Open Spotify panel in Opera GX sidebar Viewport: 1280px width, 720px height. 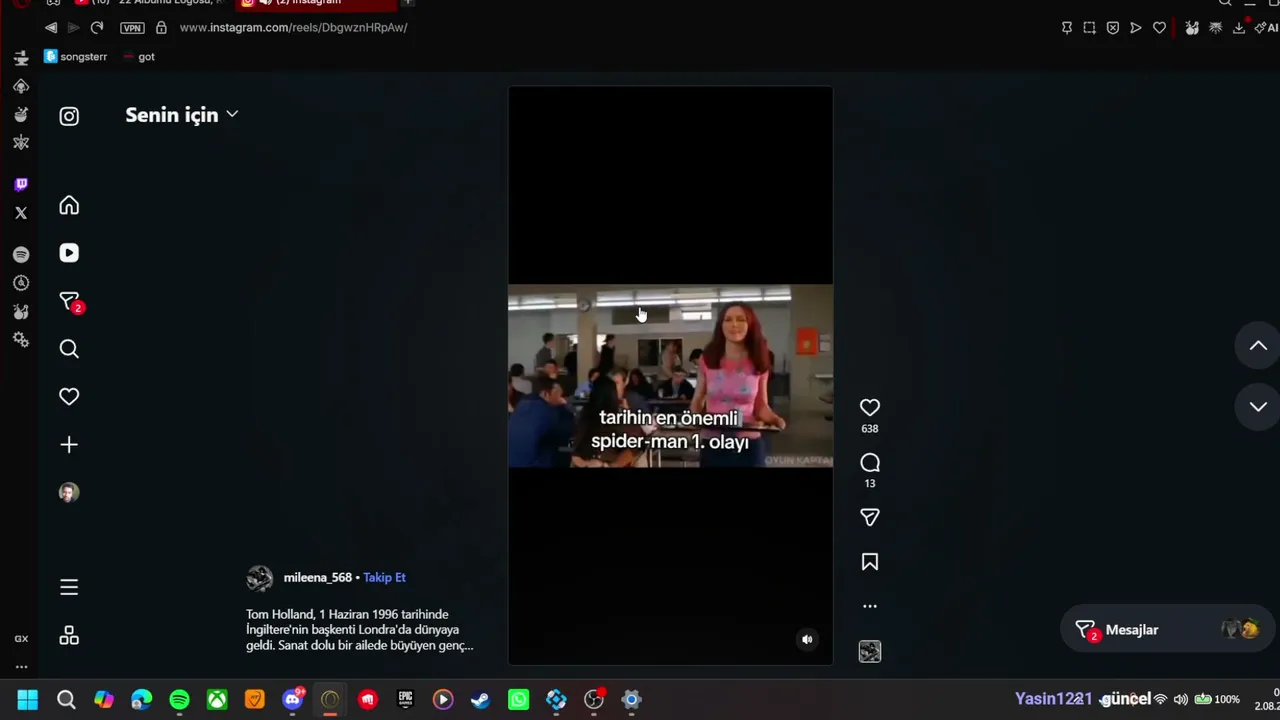21,255
